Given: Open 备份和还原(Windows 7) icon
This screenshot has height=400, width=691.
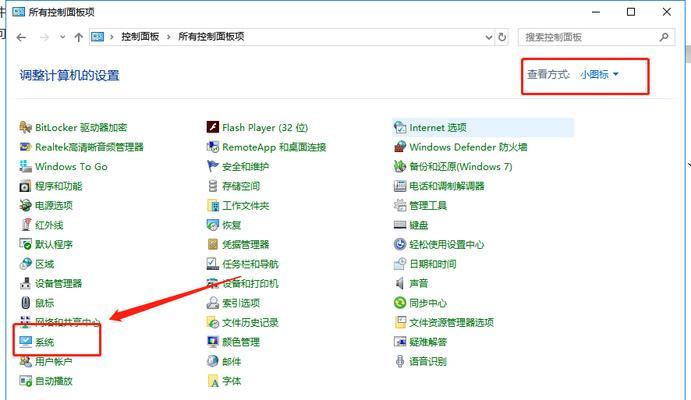Looking at the screenshot, I should tap(400, 167).
